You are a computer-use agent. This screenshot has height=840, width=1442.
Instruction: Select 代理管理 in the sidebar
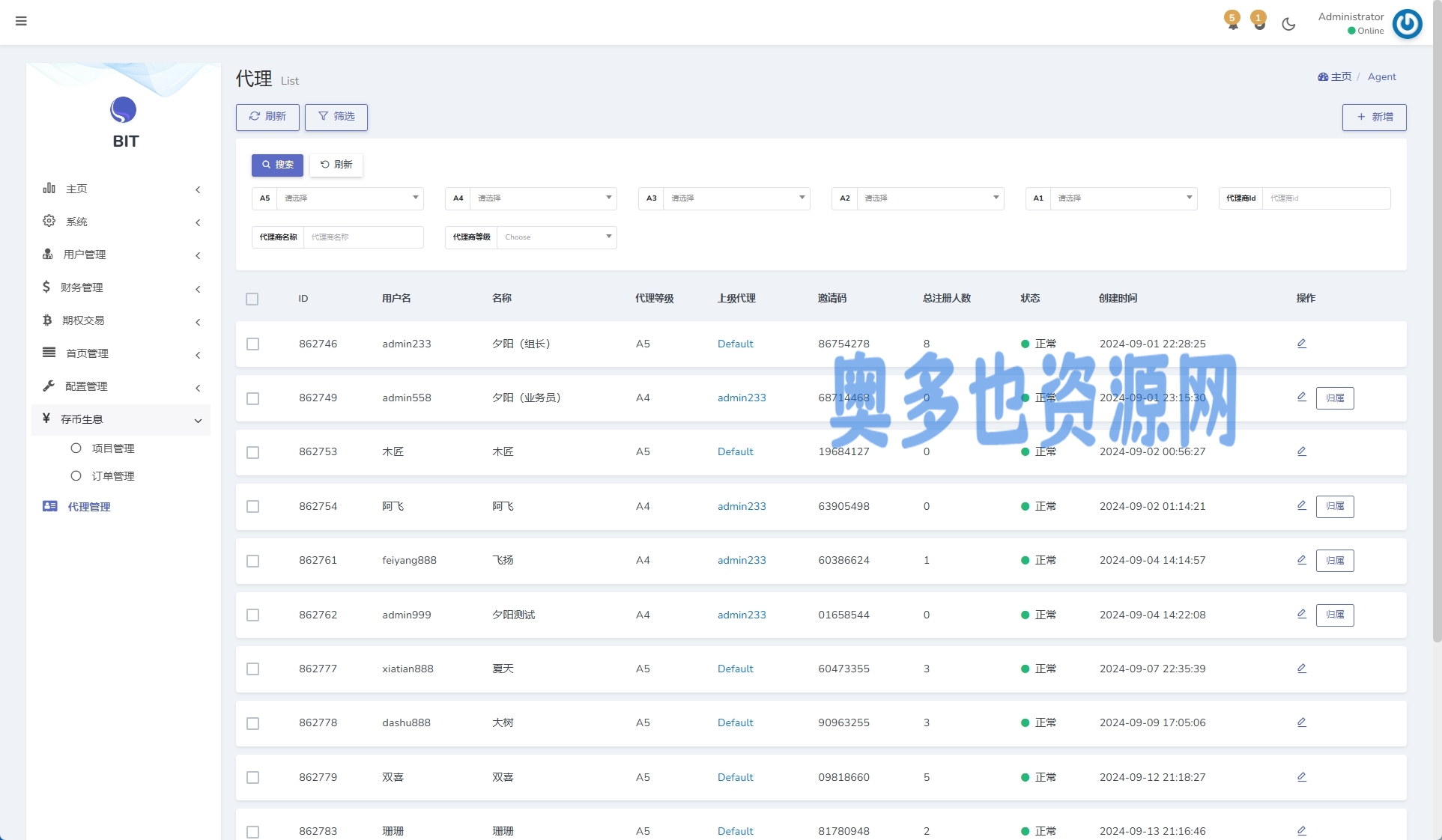[88, 507]
